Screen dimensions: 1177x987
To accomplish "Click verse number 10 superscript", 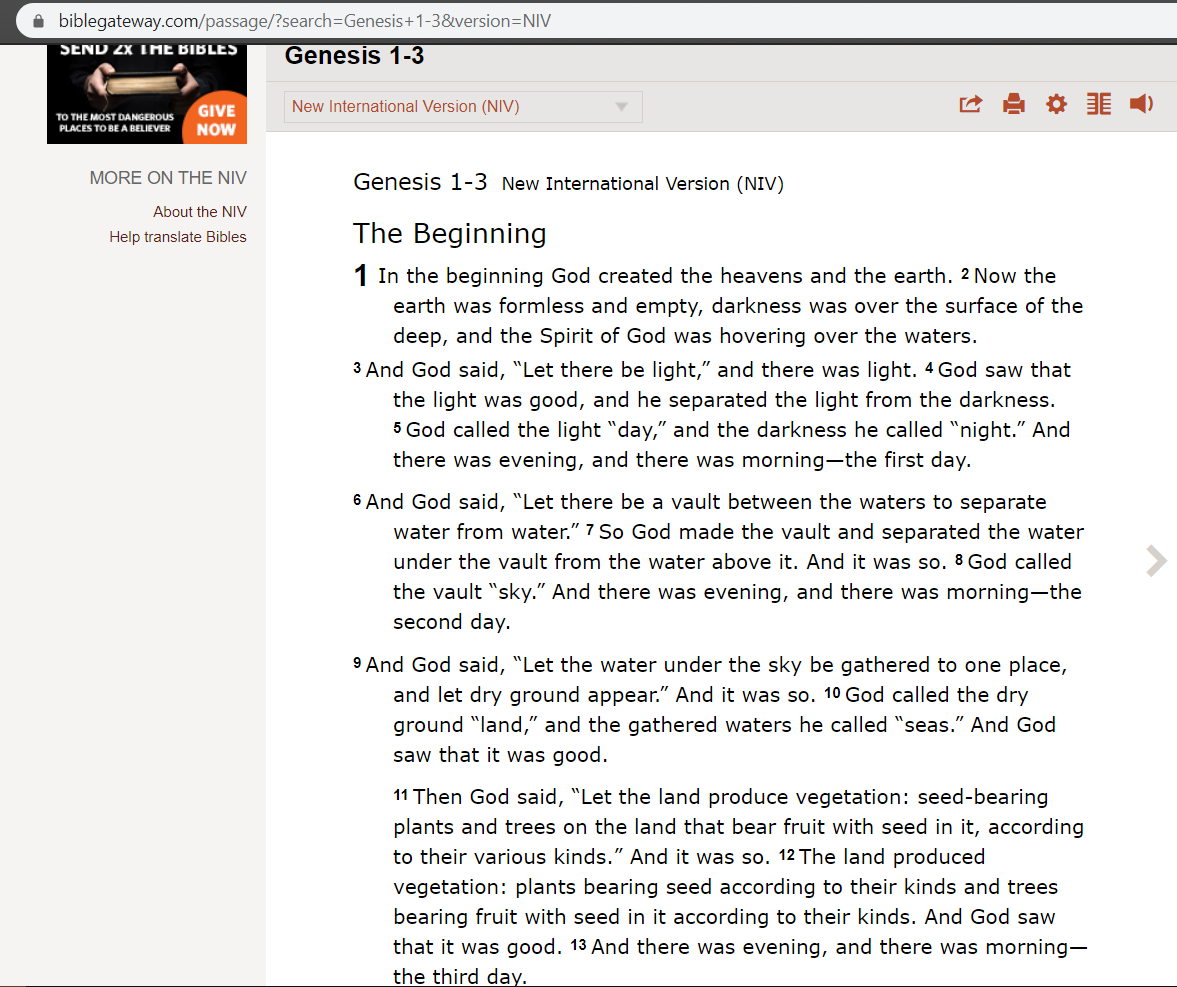I will click(x=832, y=693).
